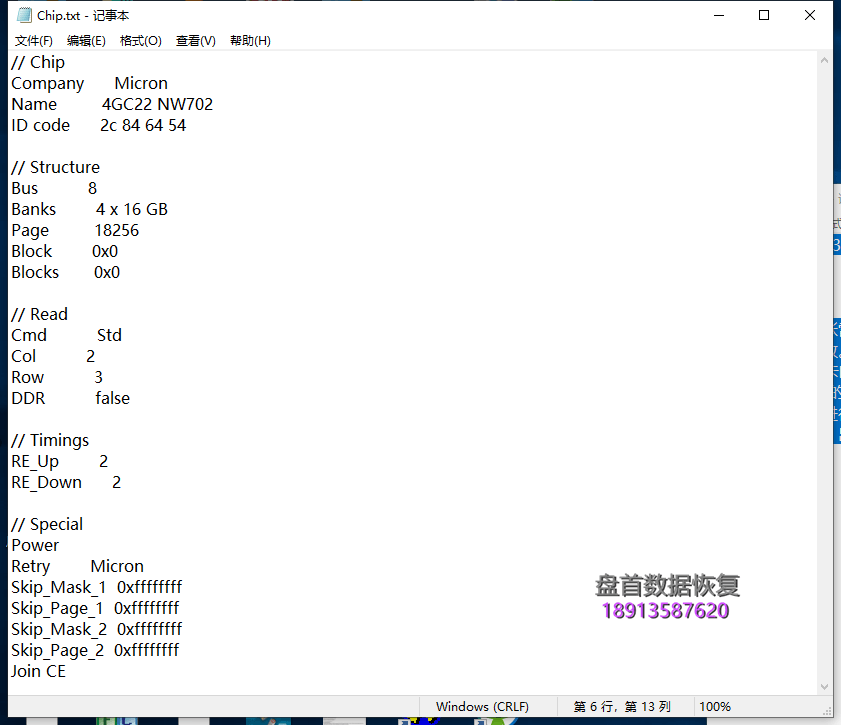Minimize the Chip.txt Notepad window
The width and height of the screenshot is (841, 725).
[719, 15]
